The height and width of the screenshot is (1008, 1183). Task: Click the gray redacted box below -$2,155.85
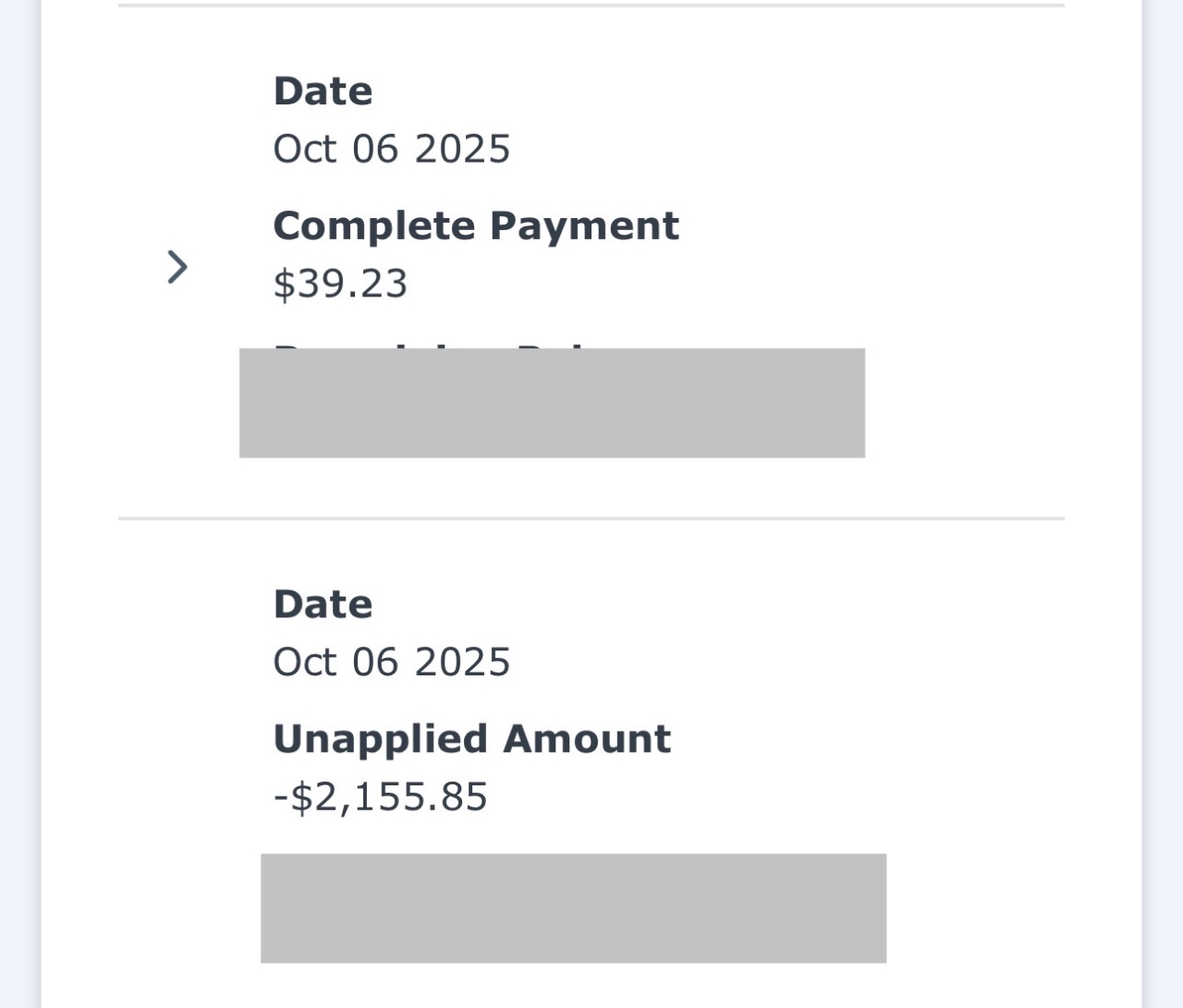point(573,908)
